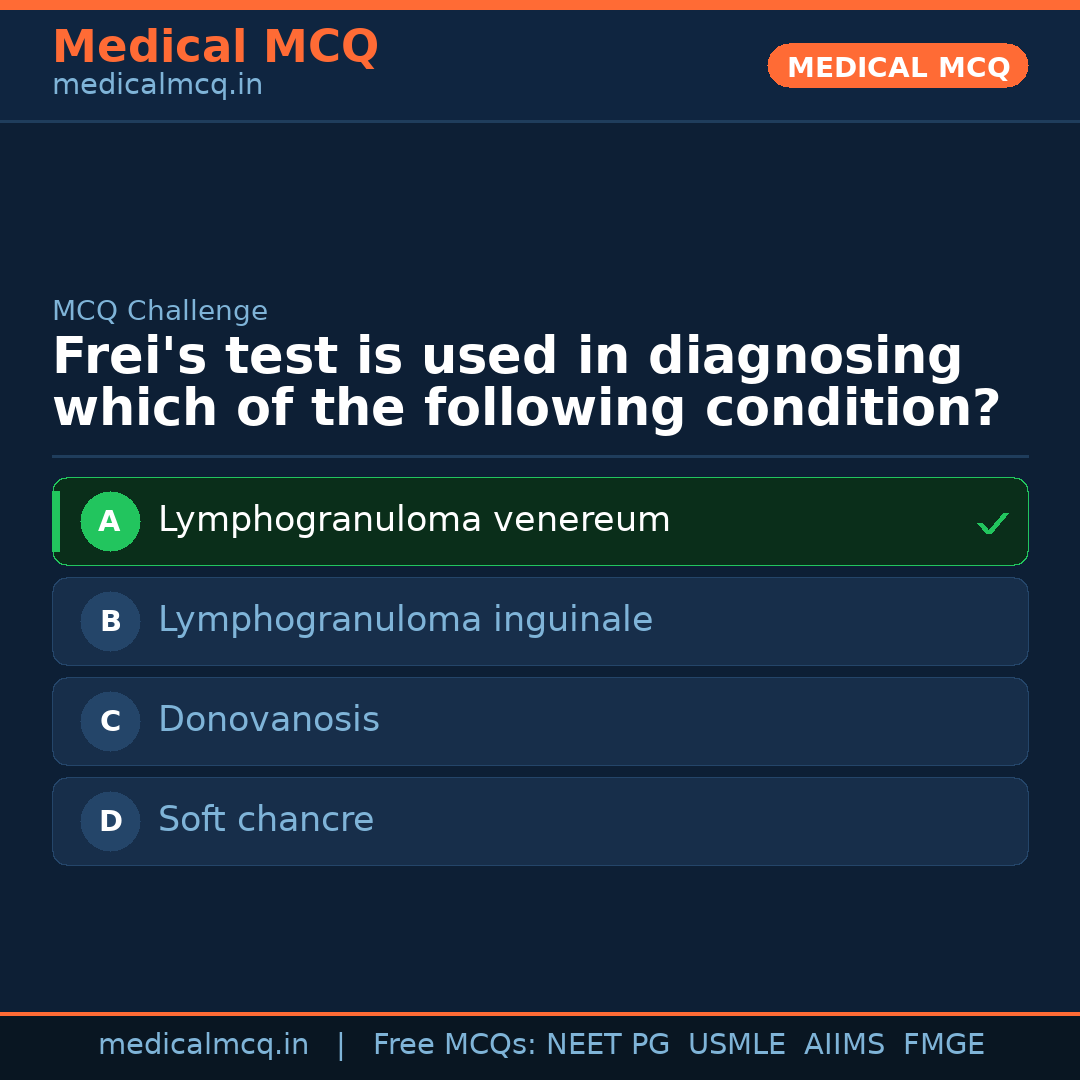
Task: Click the green A letter circle
Action: click(x=110, y=521)
